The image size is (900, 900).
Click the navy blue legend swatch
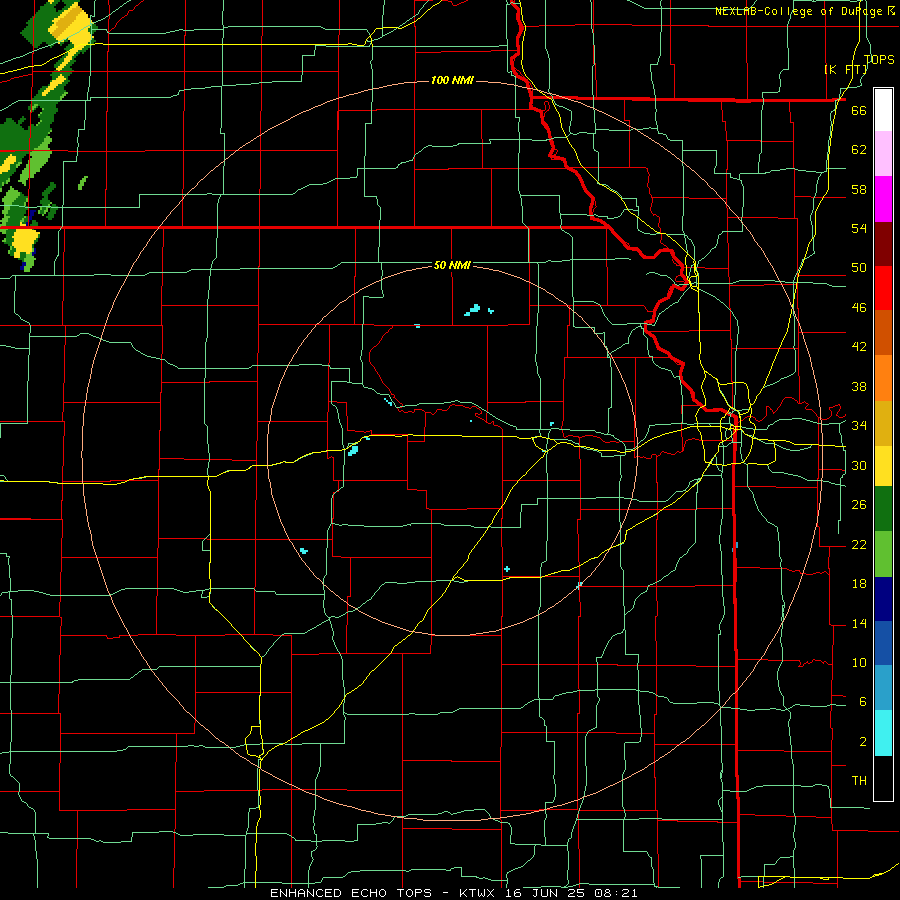pos(883,599)
